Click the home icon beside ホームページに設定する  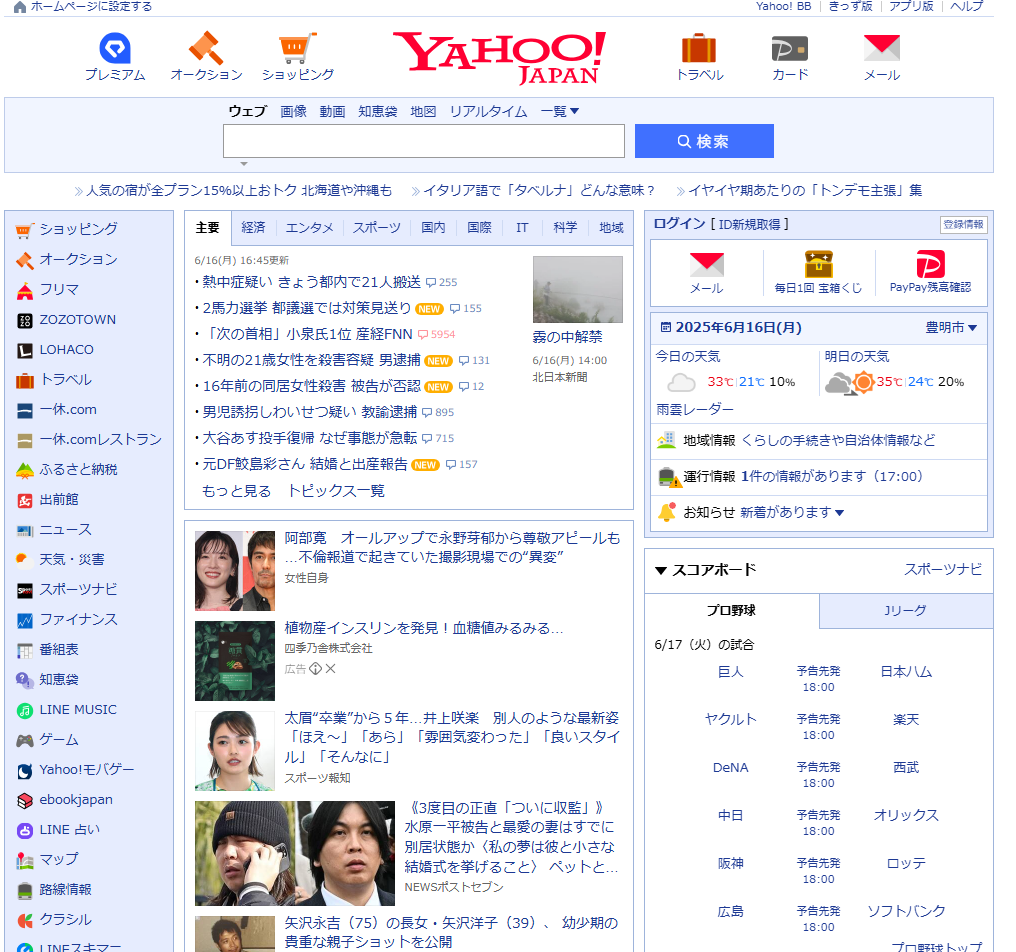(19, 7)
